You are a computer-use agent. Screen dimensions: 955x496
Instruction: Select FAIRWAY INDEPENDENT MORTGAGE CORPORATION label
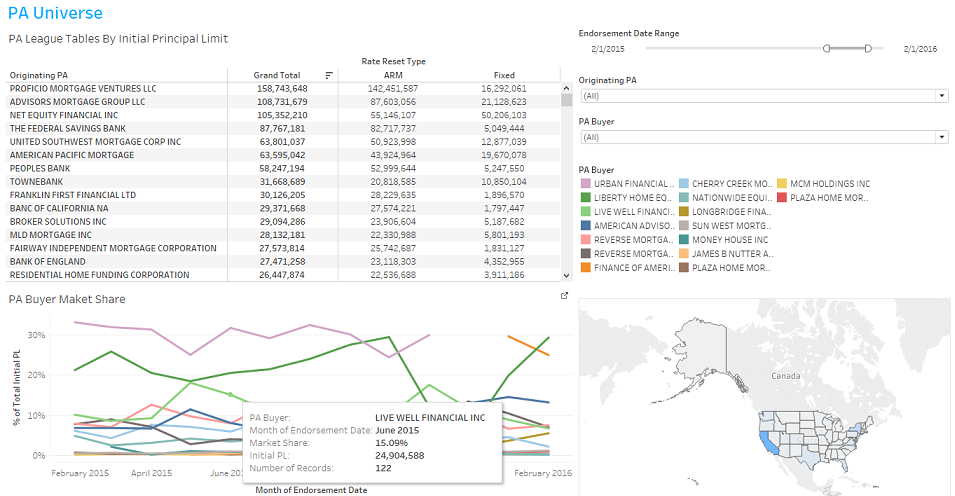[x=113, y=249]
